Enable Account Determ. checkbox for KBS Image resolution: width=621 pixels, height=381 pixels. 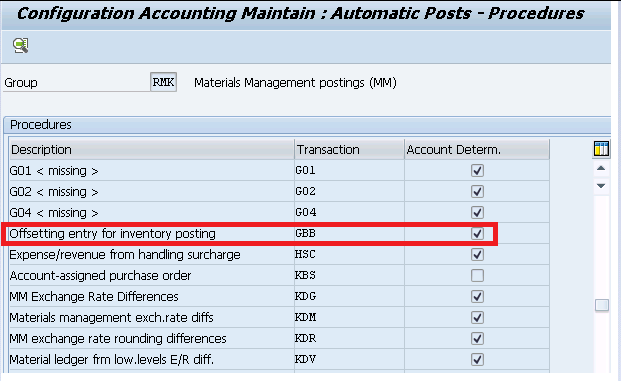477,275
